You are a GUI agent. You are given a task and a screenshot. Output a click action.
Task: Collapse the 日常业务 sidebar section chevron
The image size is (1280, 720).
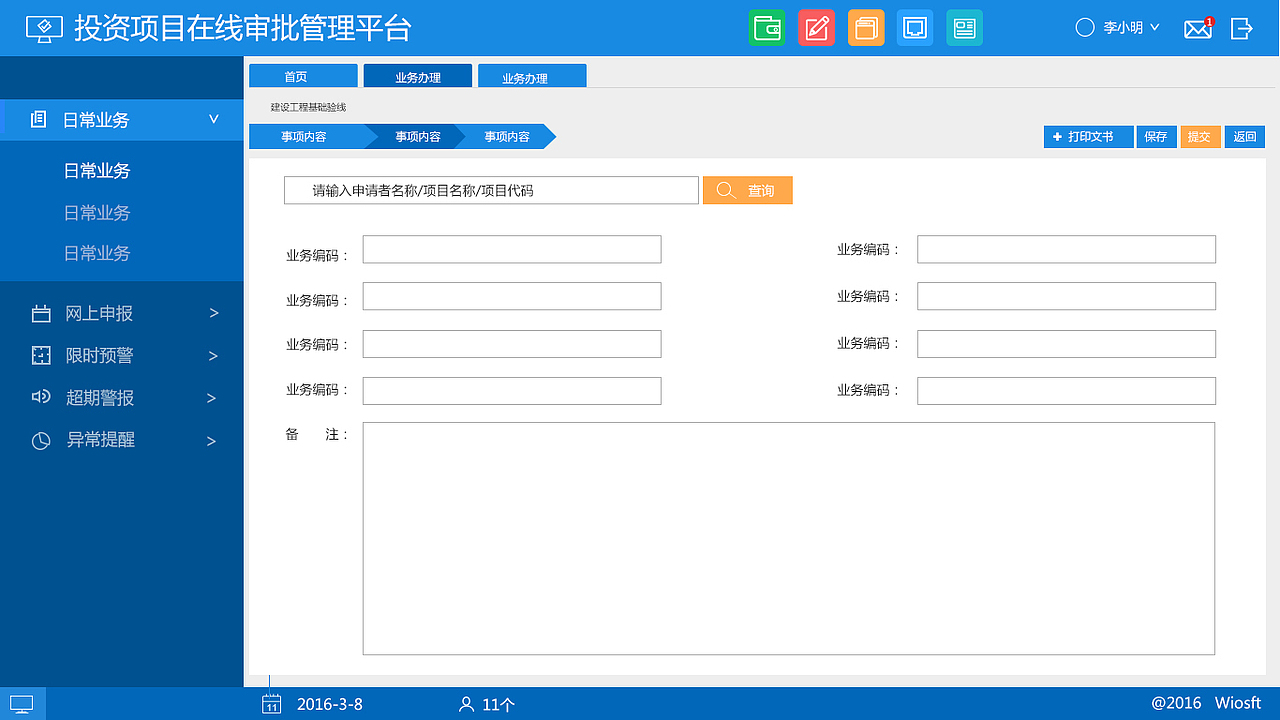pos(213,119)
